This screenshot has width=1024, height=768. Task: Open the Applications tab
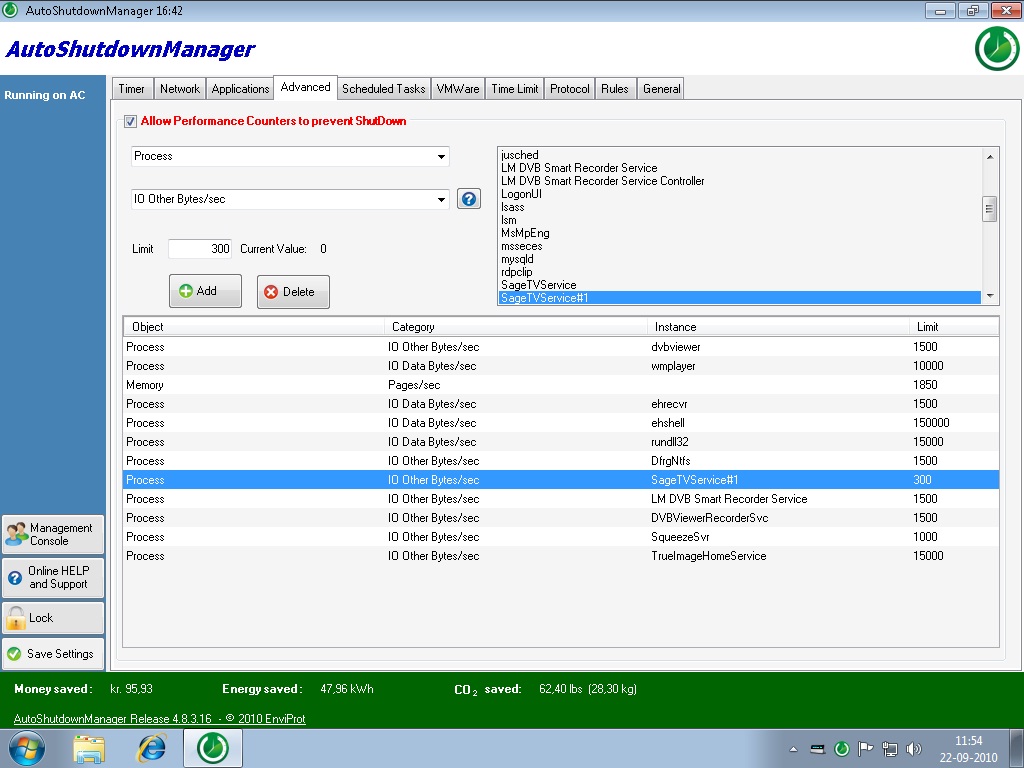240,89
